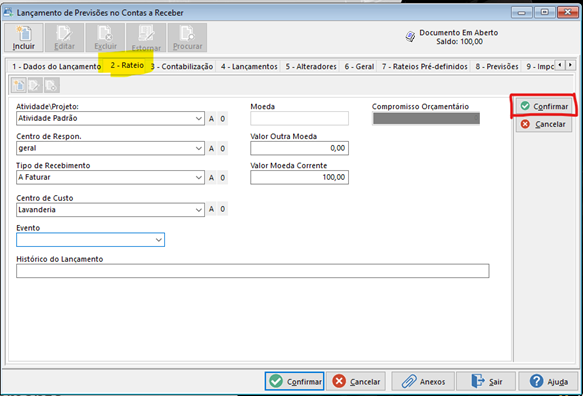Open the Ajuda help button
The height and width of the screenshot is (396, 583).
pos(548,381)
